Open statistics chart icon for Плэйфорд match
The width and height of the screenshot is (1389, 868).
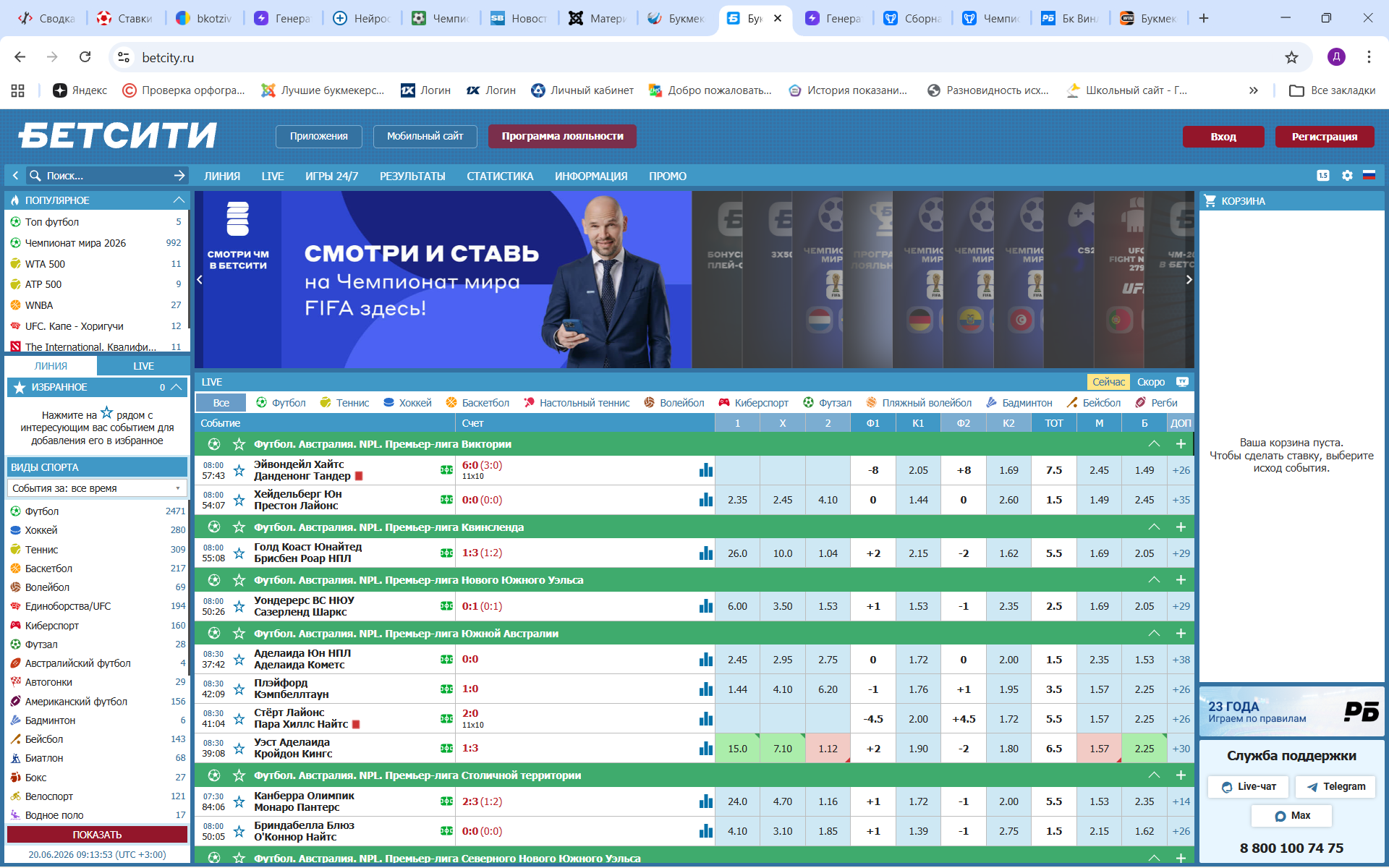(x=706, y=689)
